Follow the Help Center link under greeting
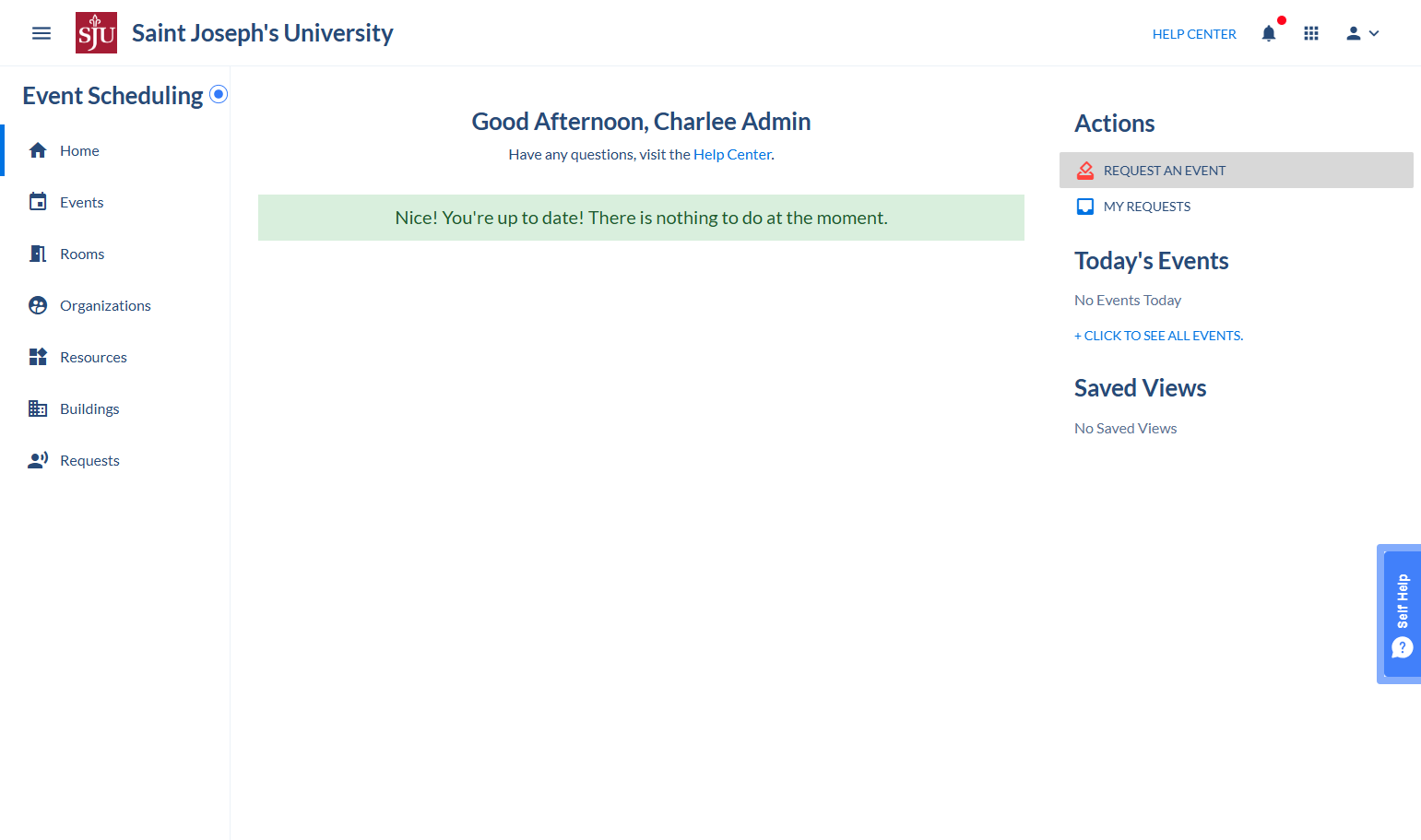Image resolution: width=1421 pixels, height=840 pixels. point(732,155)
